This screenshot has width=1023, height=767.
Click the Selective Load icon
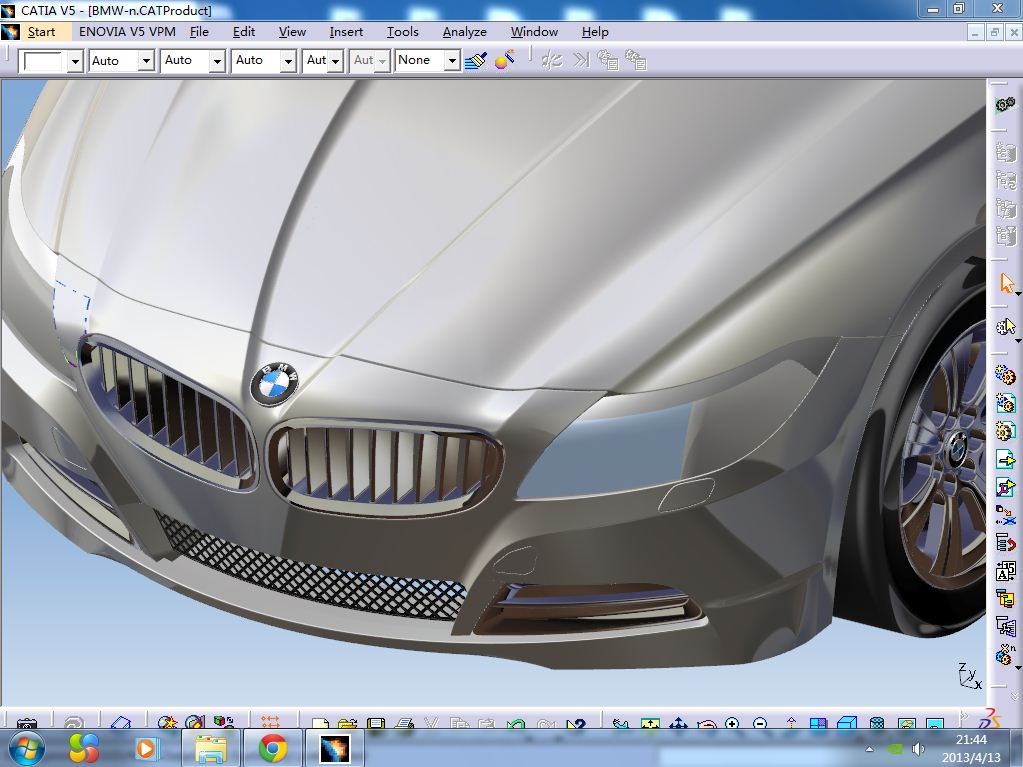coord(1005,598)
